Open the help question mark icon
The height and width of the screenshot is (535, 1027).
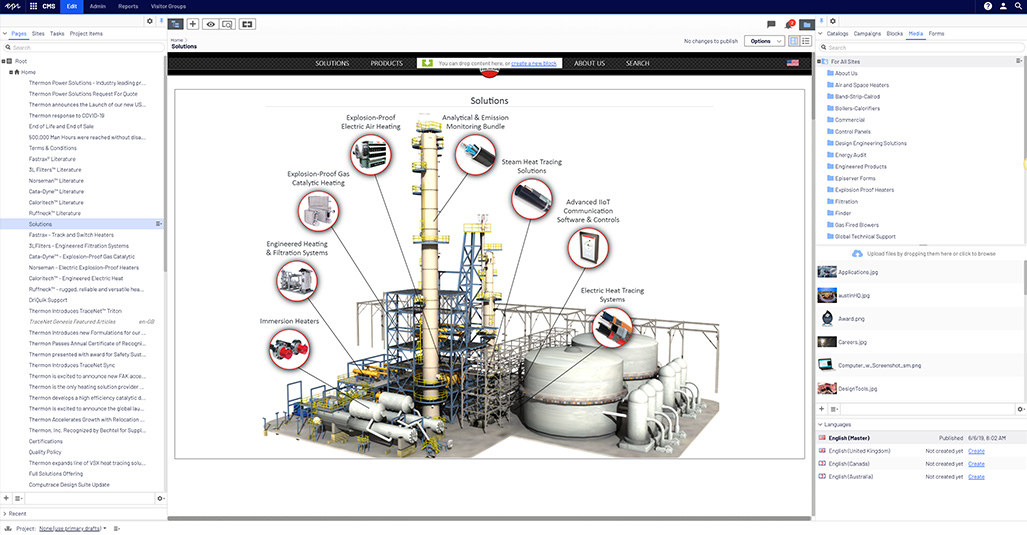click(988, 6)
